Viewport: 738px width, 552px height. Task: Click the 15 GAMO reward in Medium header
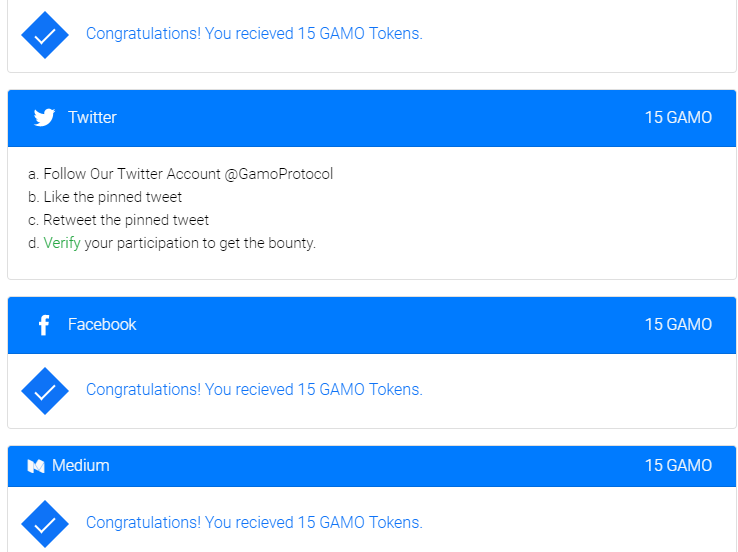[678, 466]
